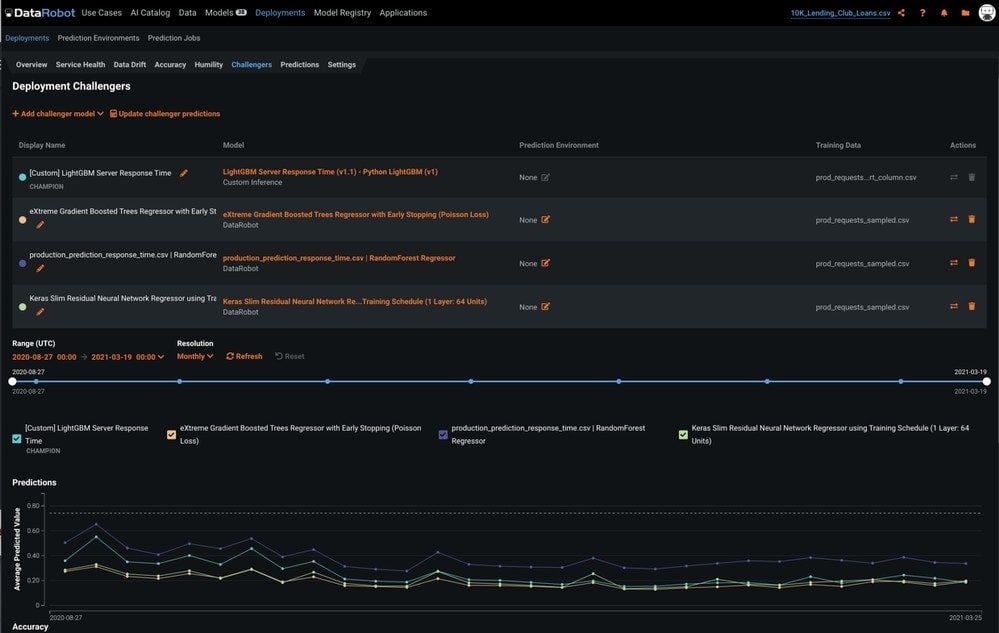Edit LightGBM Server Response Time display name
The height and width of the screenshot is (633, 999).
[183, 173]
